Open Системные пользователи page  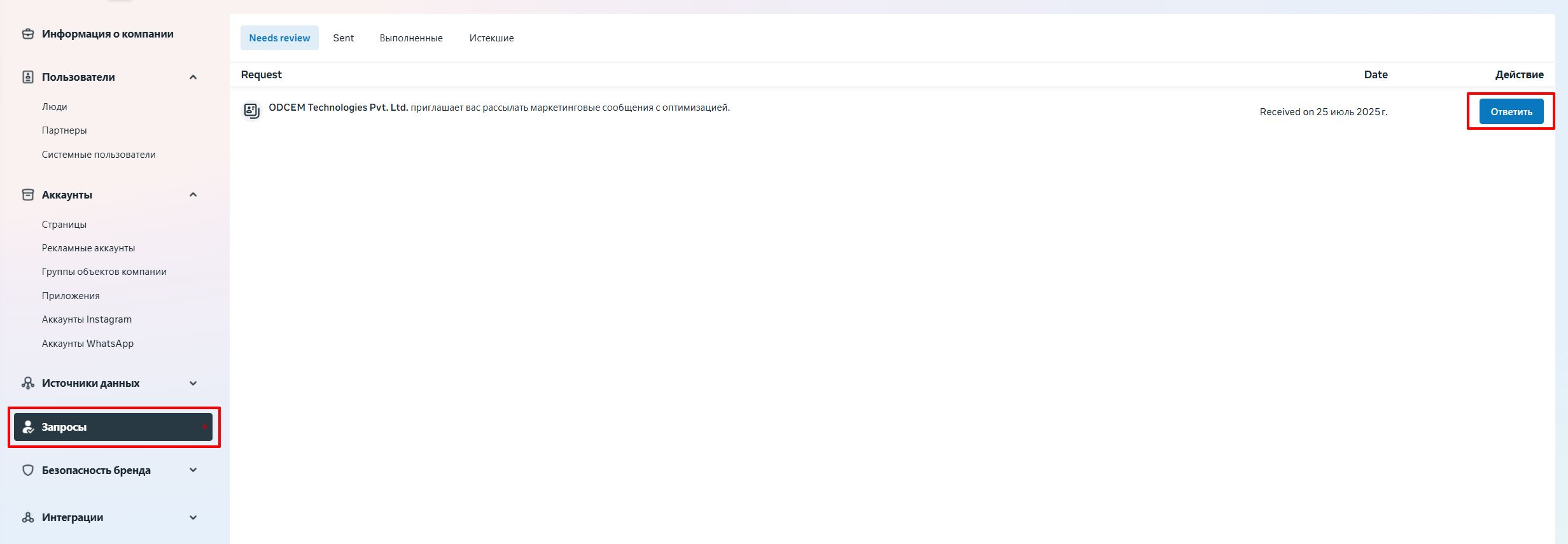pyautogui.click(x=99, y=155)
